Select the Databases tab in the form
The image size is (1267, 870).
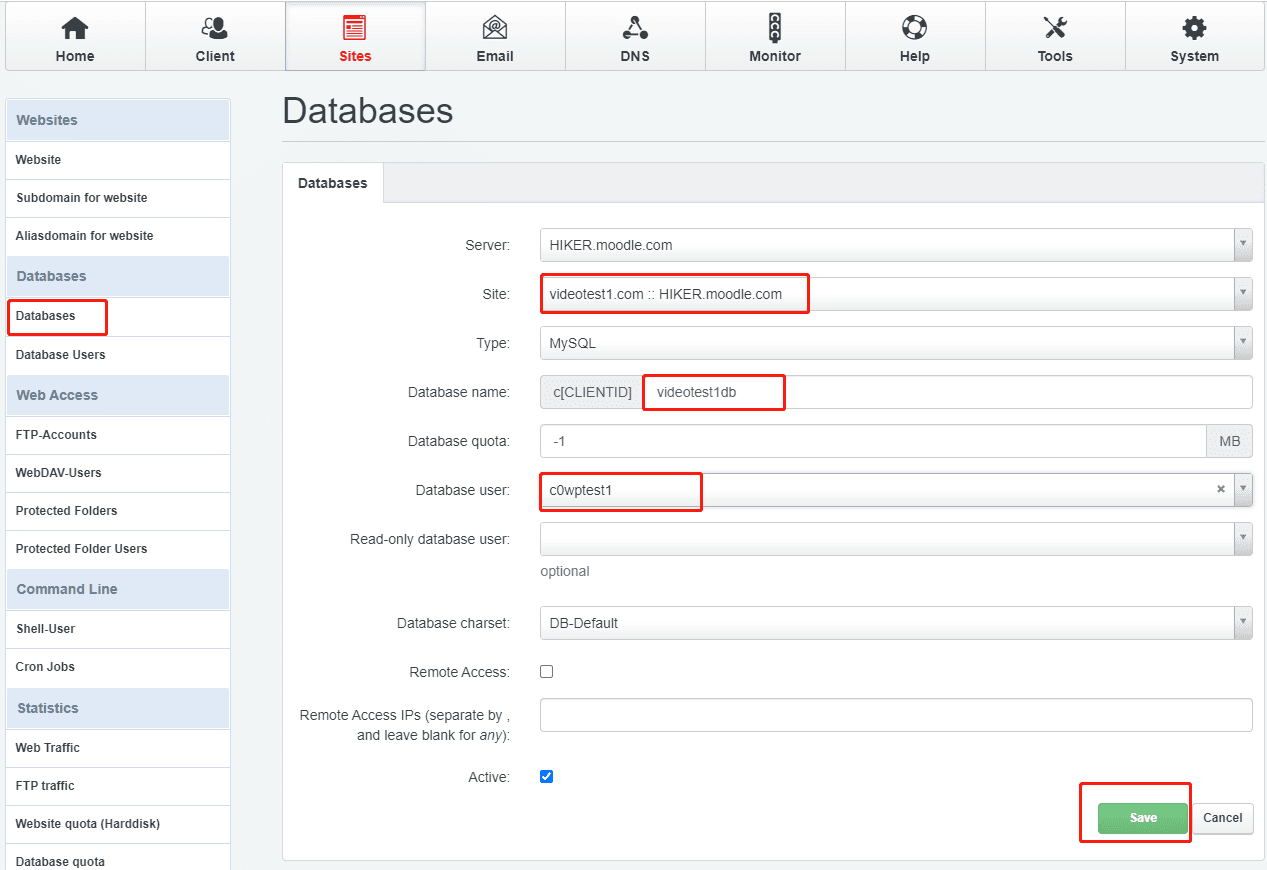(x=333, y=183)
